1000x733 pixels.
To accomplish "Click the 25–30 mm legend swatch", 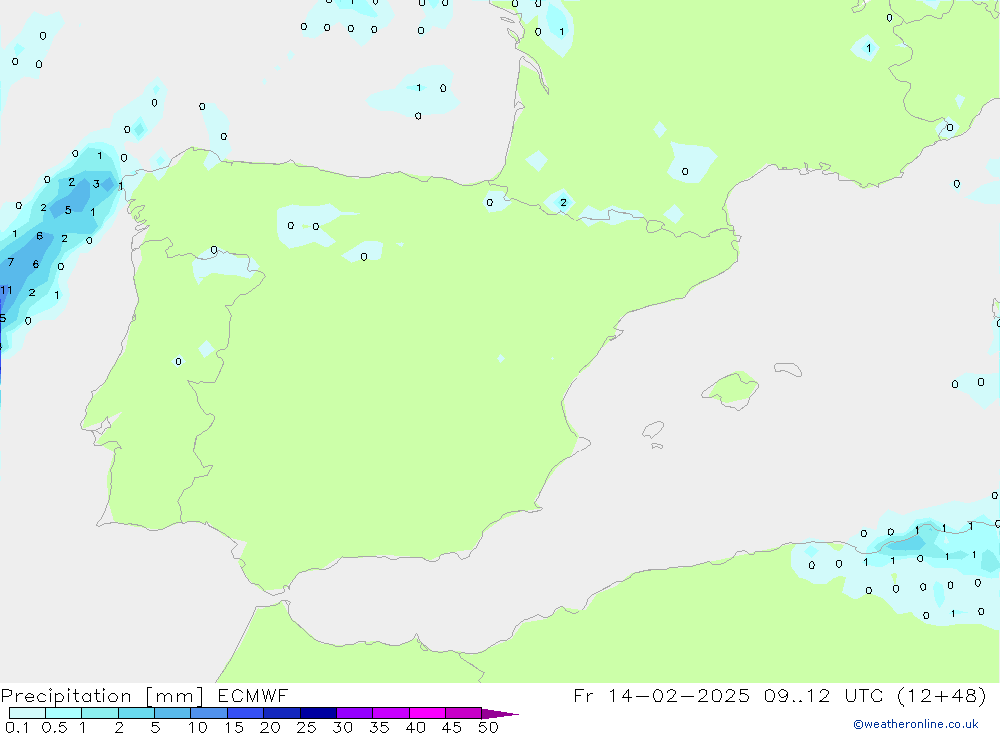I will click(318, 713).
